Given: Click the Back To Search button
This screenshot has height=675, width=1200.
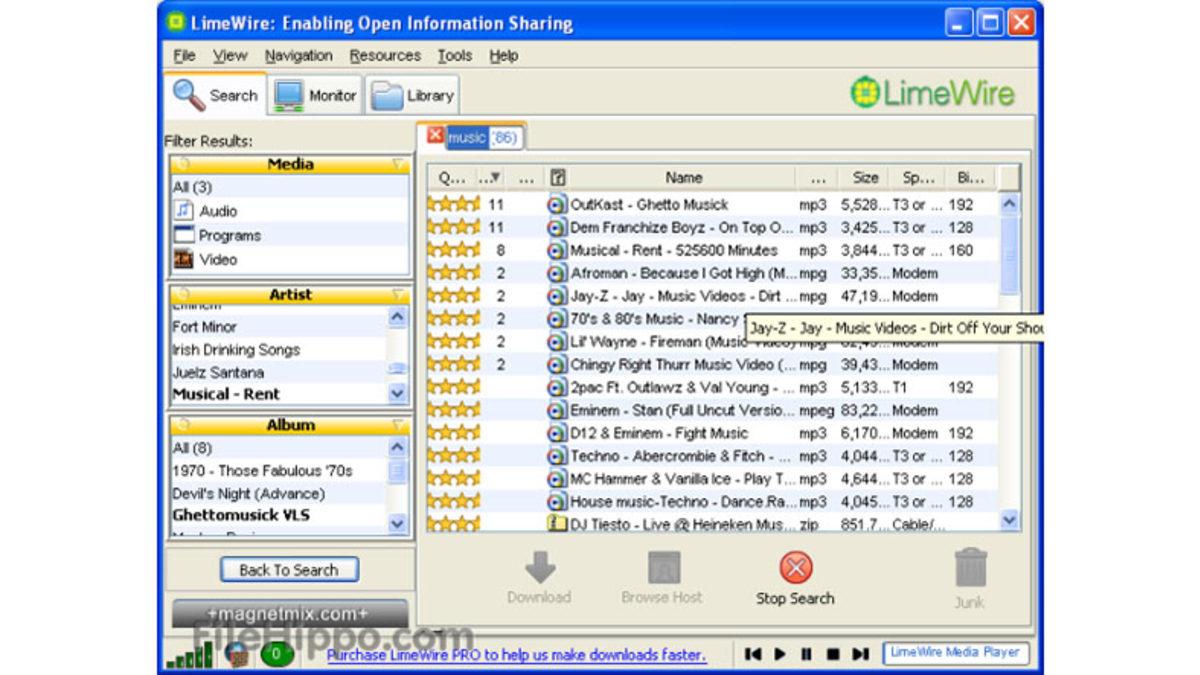Looking at the screenshot, I should click(288, 569).
